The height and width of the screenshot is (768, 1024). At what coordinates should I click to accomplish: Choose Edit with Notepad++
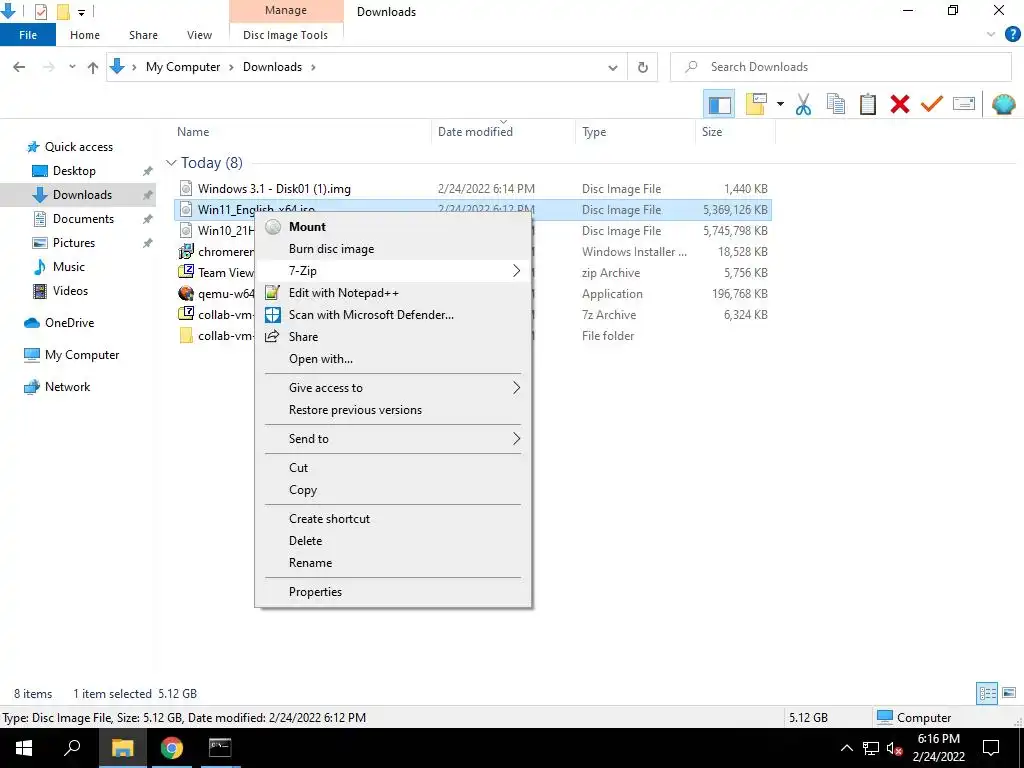click(393, 293)
